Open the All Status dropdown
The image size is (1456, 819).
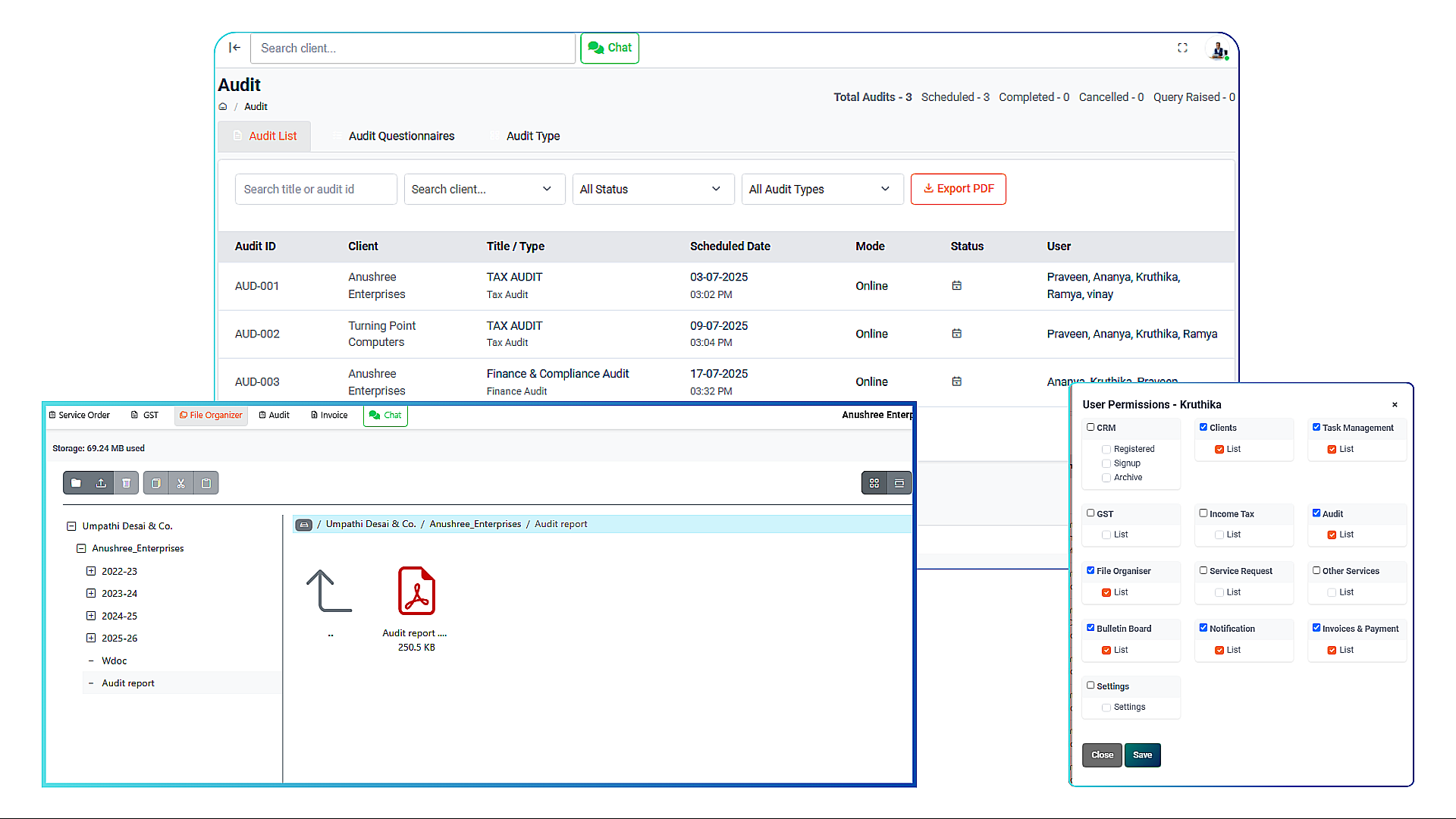pos(653,189)
